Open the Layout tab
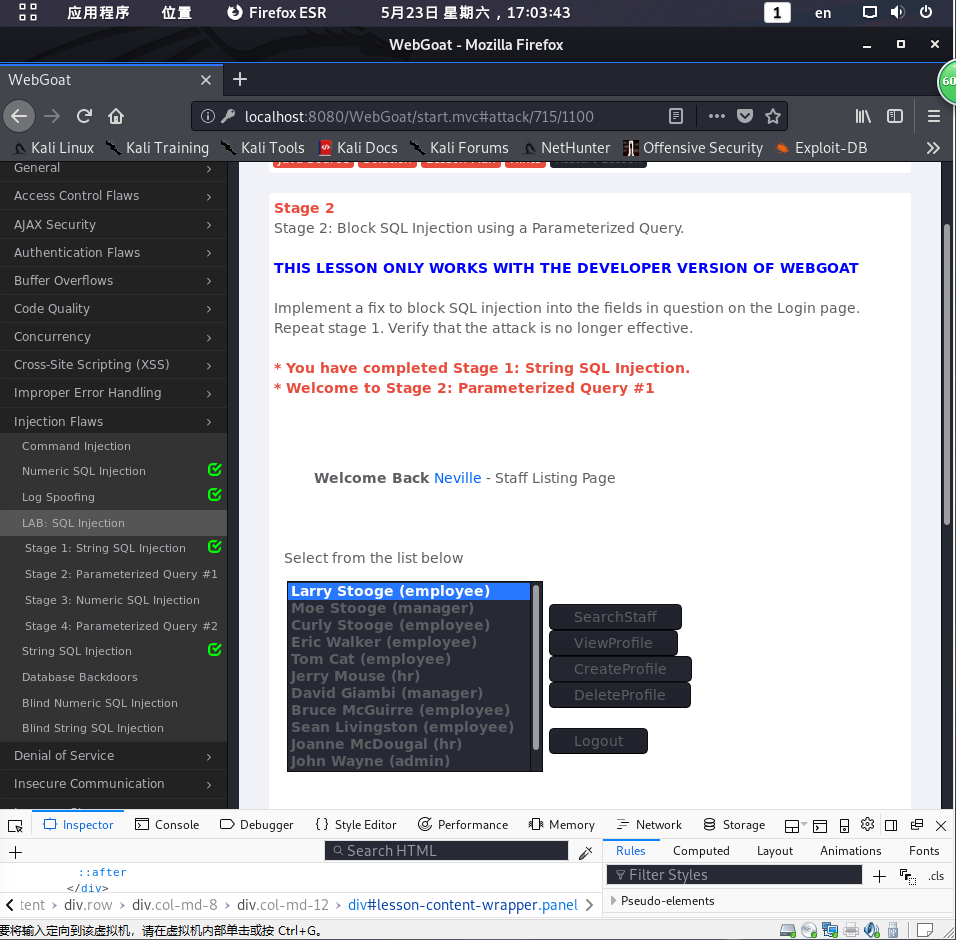Viewport: 956px width, 940px height. (775, 851)
